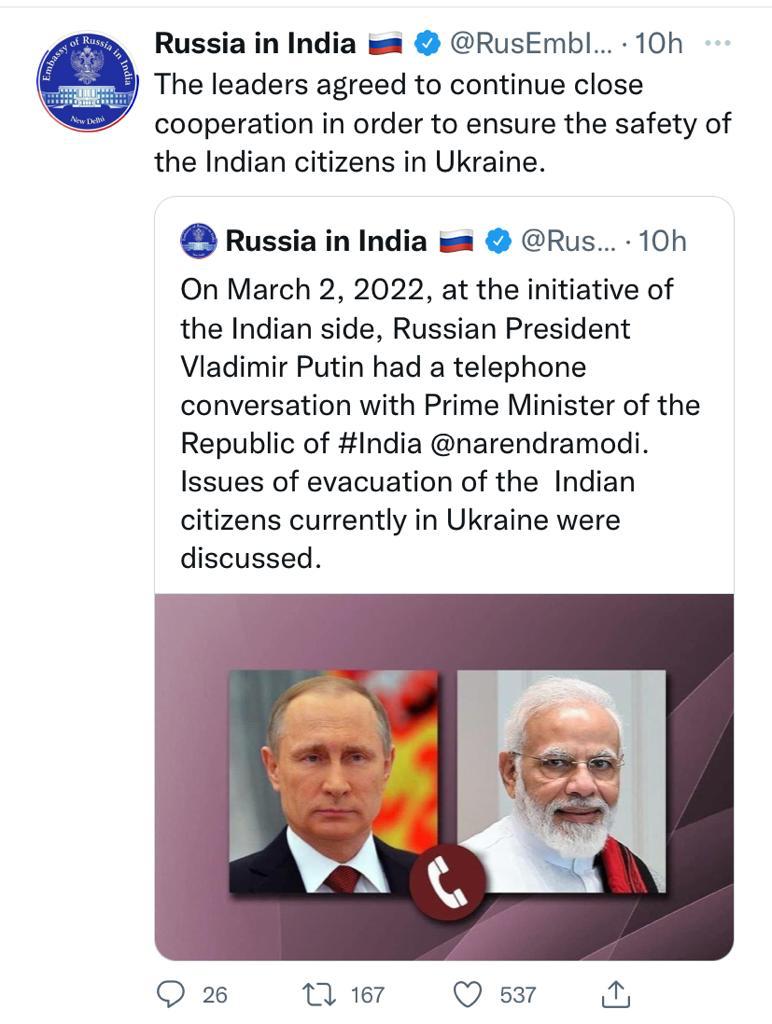Open the Modi photo in quoted tweet
The image size is (772, 1024).
pyautogui.click(x=561, y=780)
